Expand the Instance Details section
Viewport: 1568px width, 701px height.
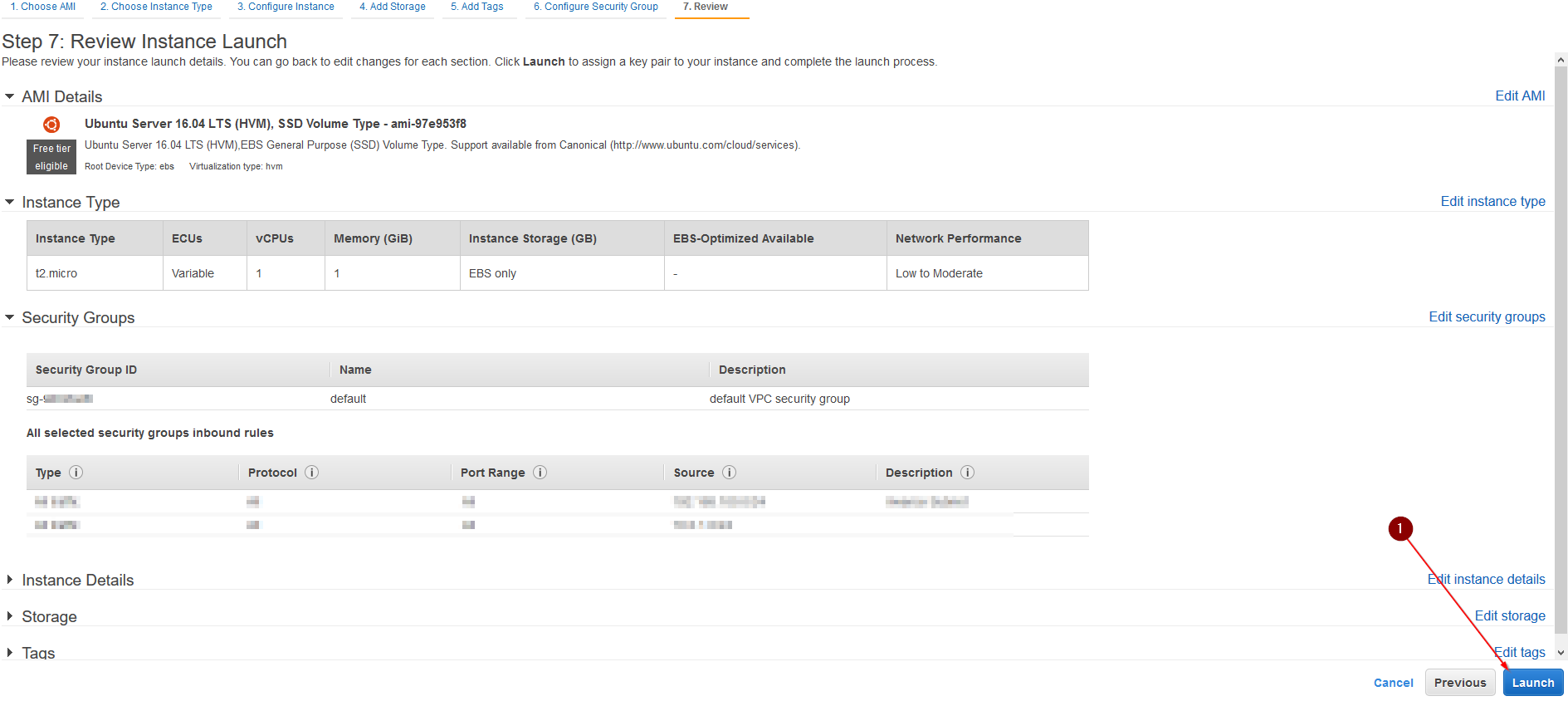click(10, 580)
